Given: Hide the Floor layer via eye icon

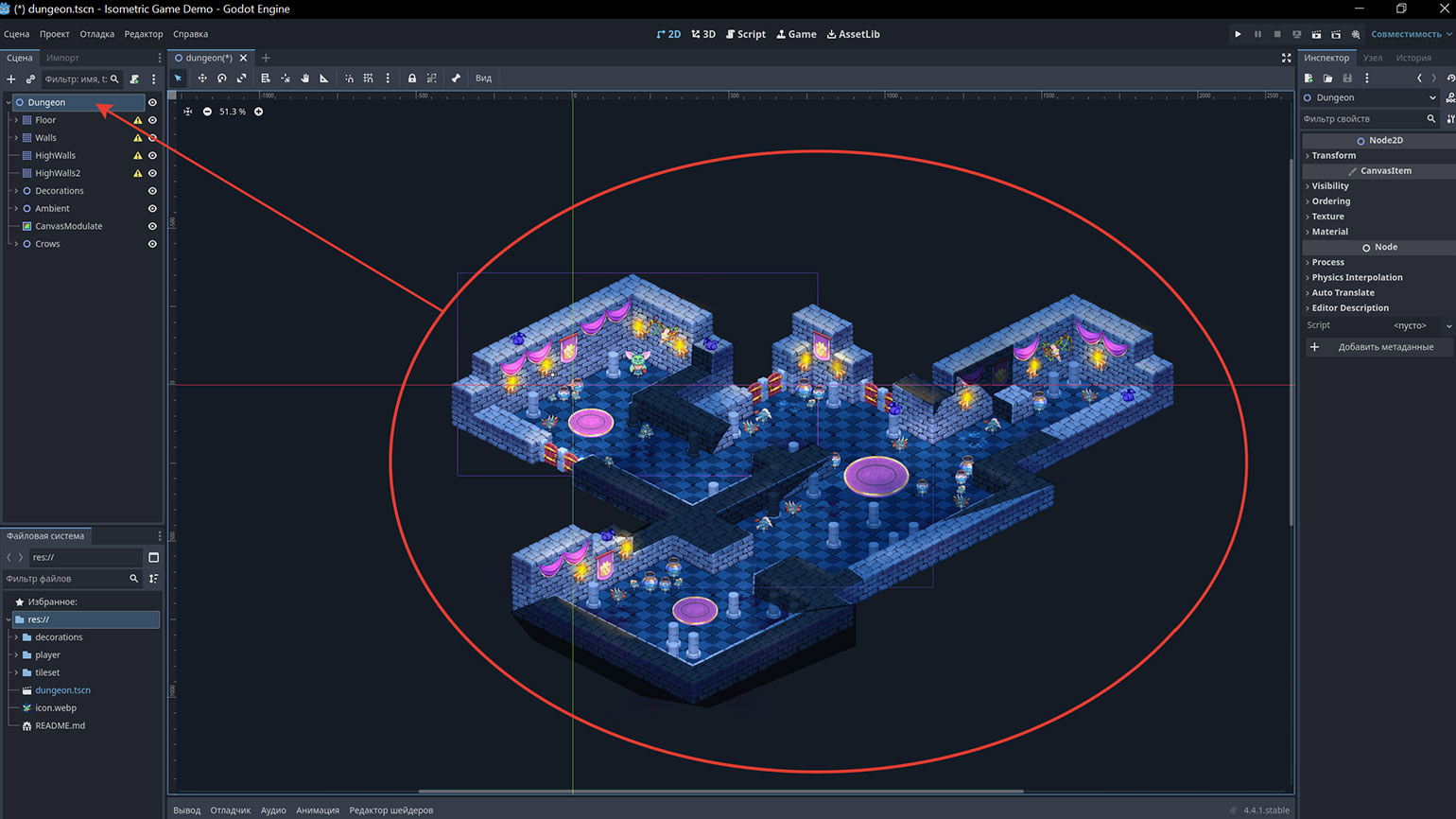Looking at the screenshot, I should click(x=152, y=120).
